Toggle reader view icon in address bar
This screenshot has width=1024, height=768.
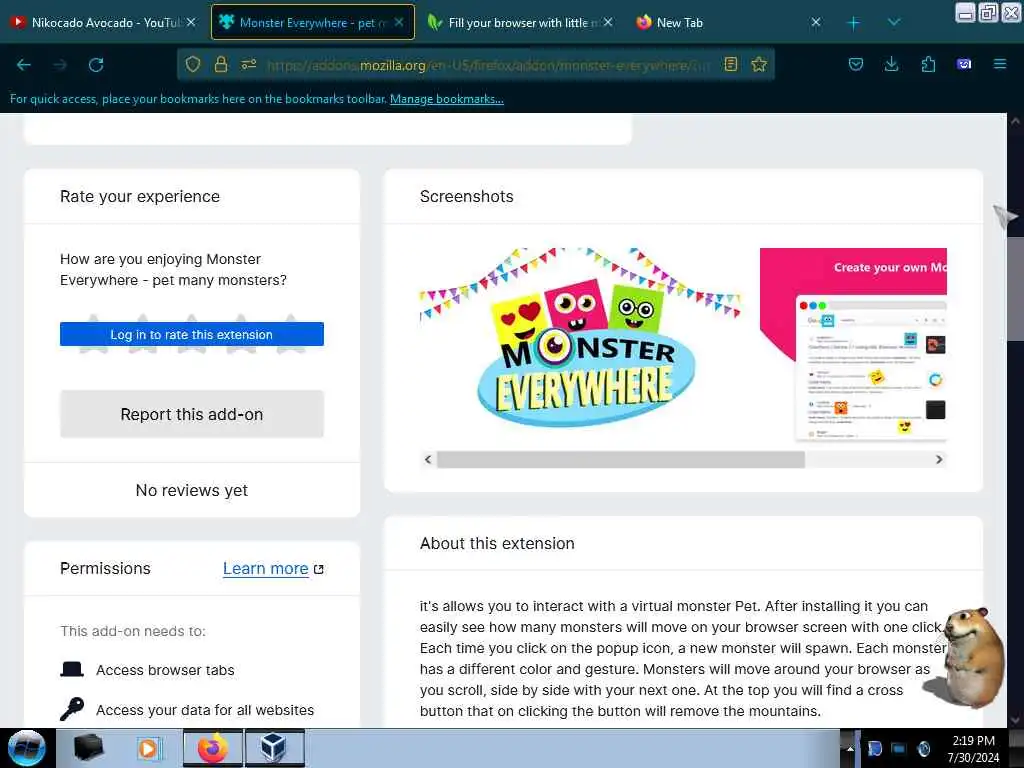[x=731, y=64]
